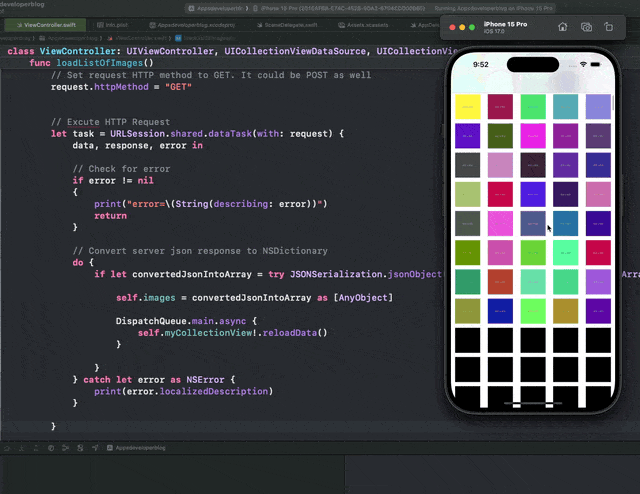Open the Info.plist tab
The height and width of the screenshot is (494, 640).
pos(113,25)
